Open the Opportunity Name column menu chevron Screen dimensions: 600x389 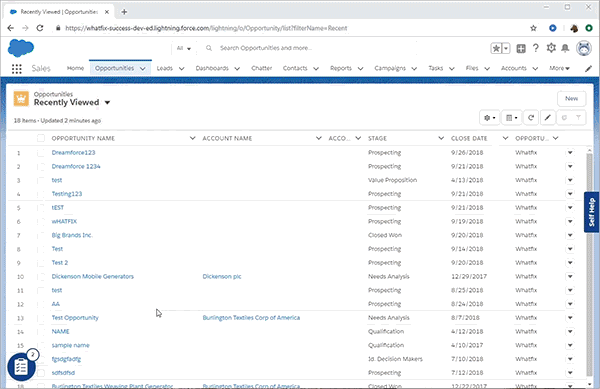click(192, 138)
